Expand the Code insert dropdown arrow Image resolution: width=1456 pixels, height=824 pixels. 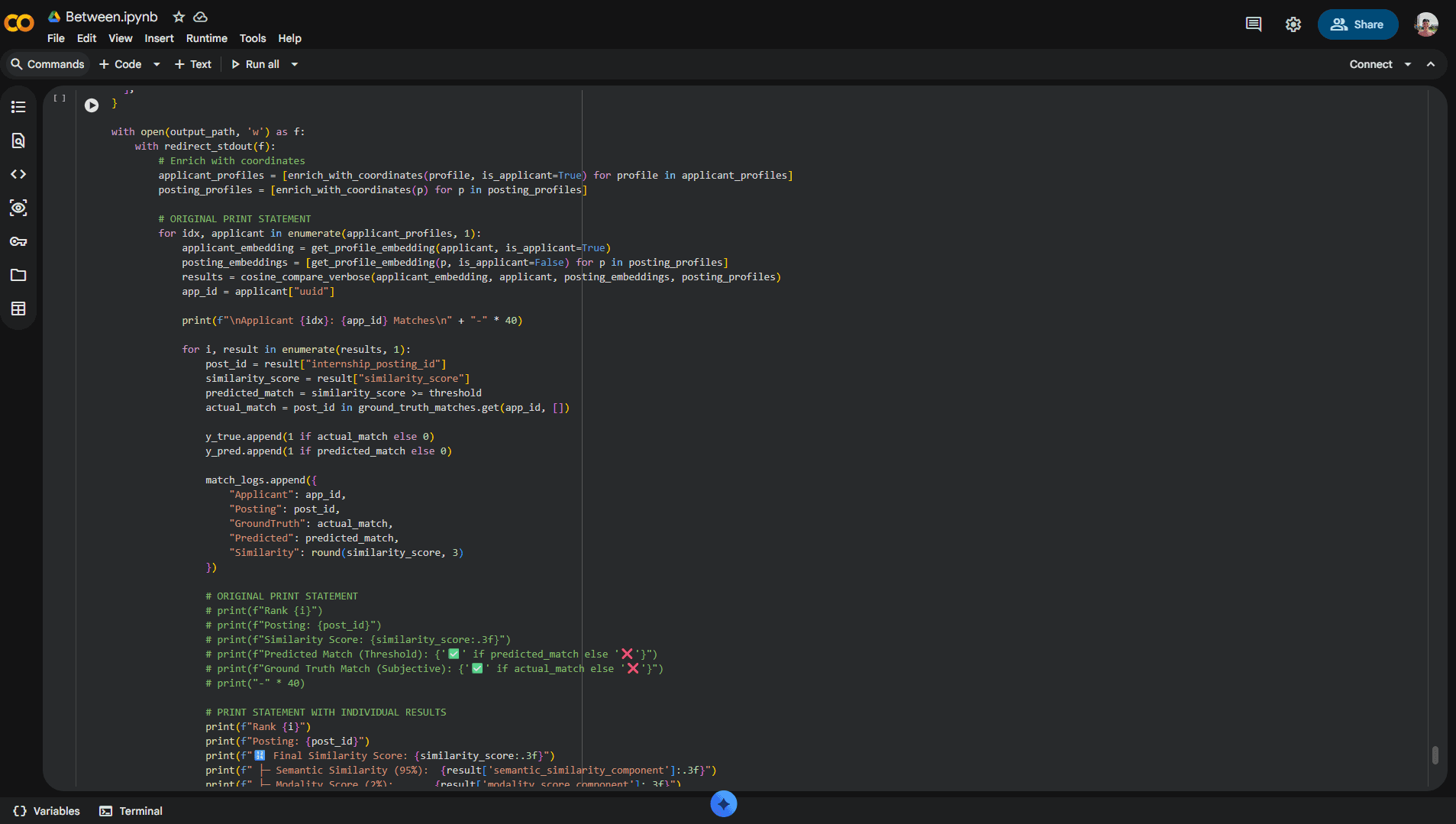pos(157,64)
